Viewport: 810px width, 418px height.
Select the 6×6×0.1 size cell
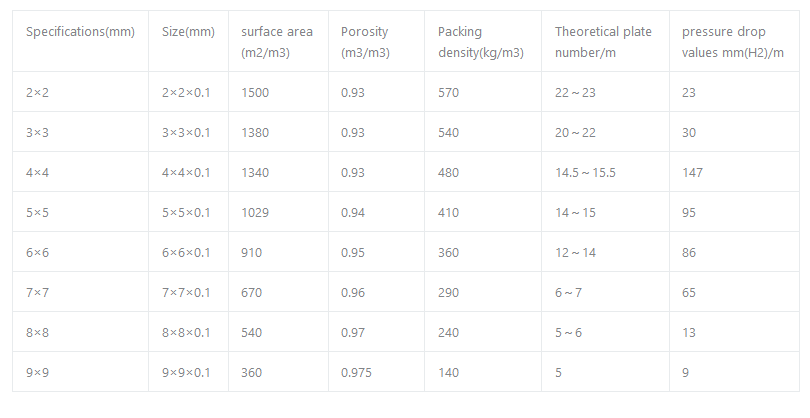click(x=186, y=252)
